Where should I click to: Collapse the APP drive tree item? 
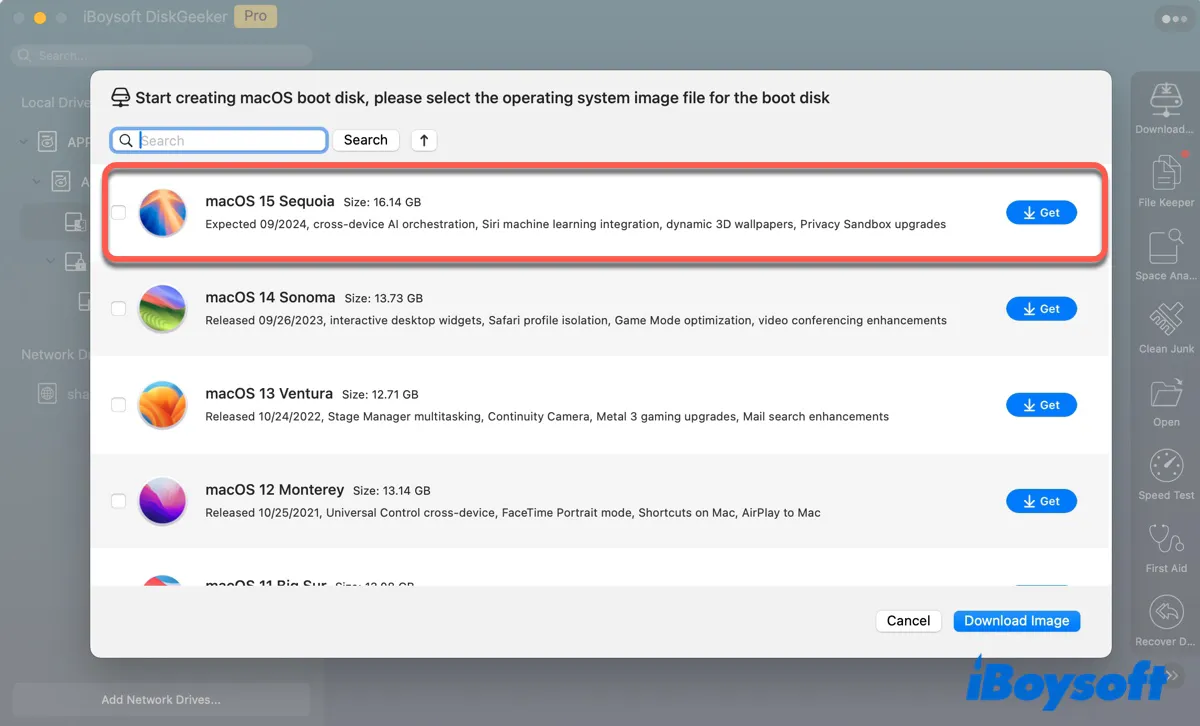pos(23,142)
